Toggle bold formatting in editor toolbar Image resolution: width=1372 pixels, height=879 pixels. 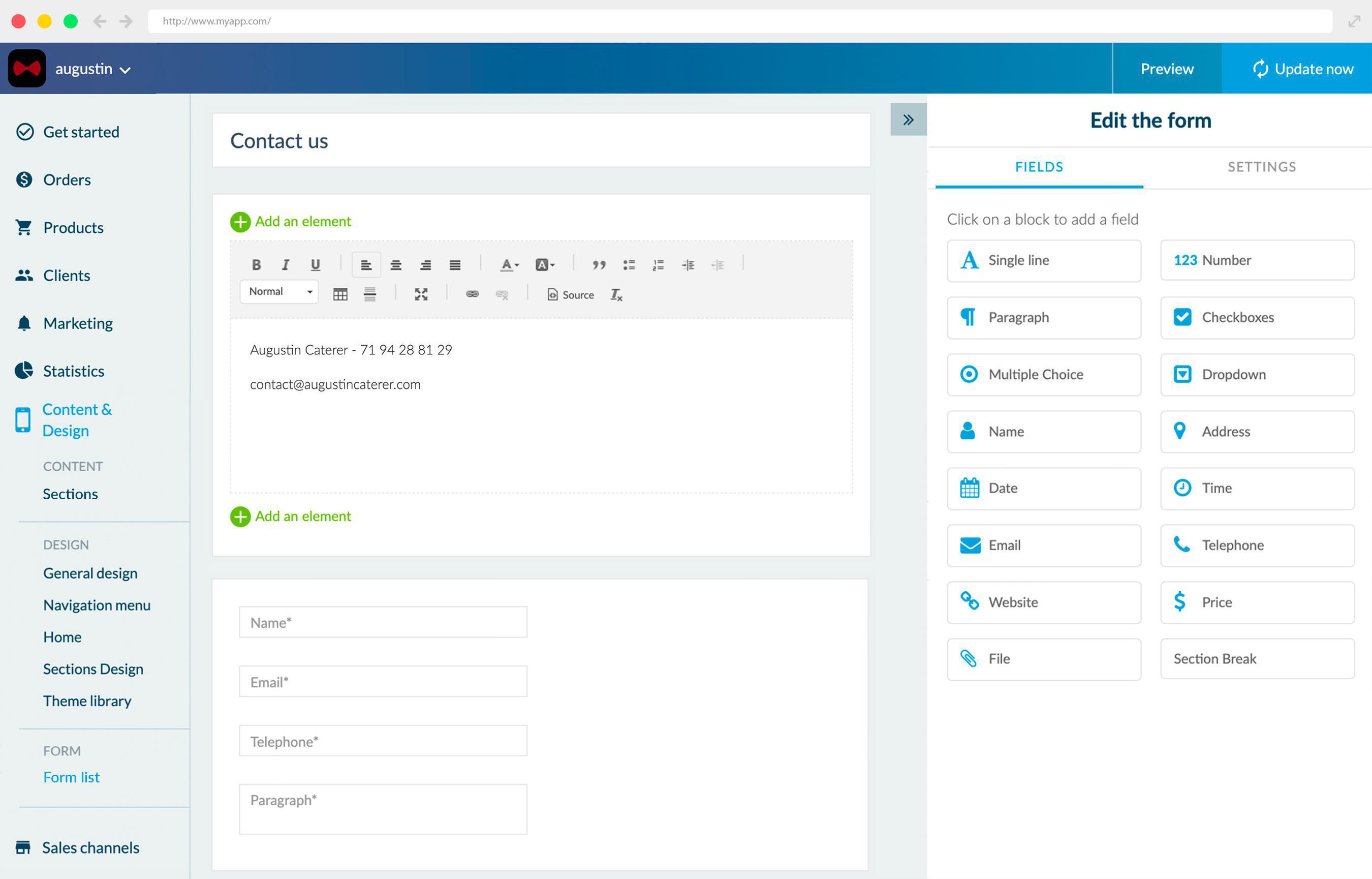click(256, 265)
